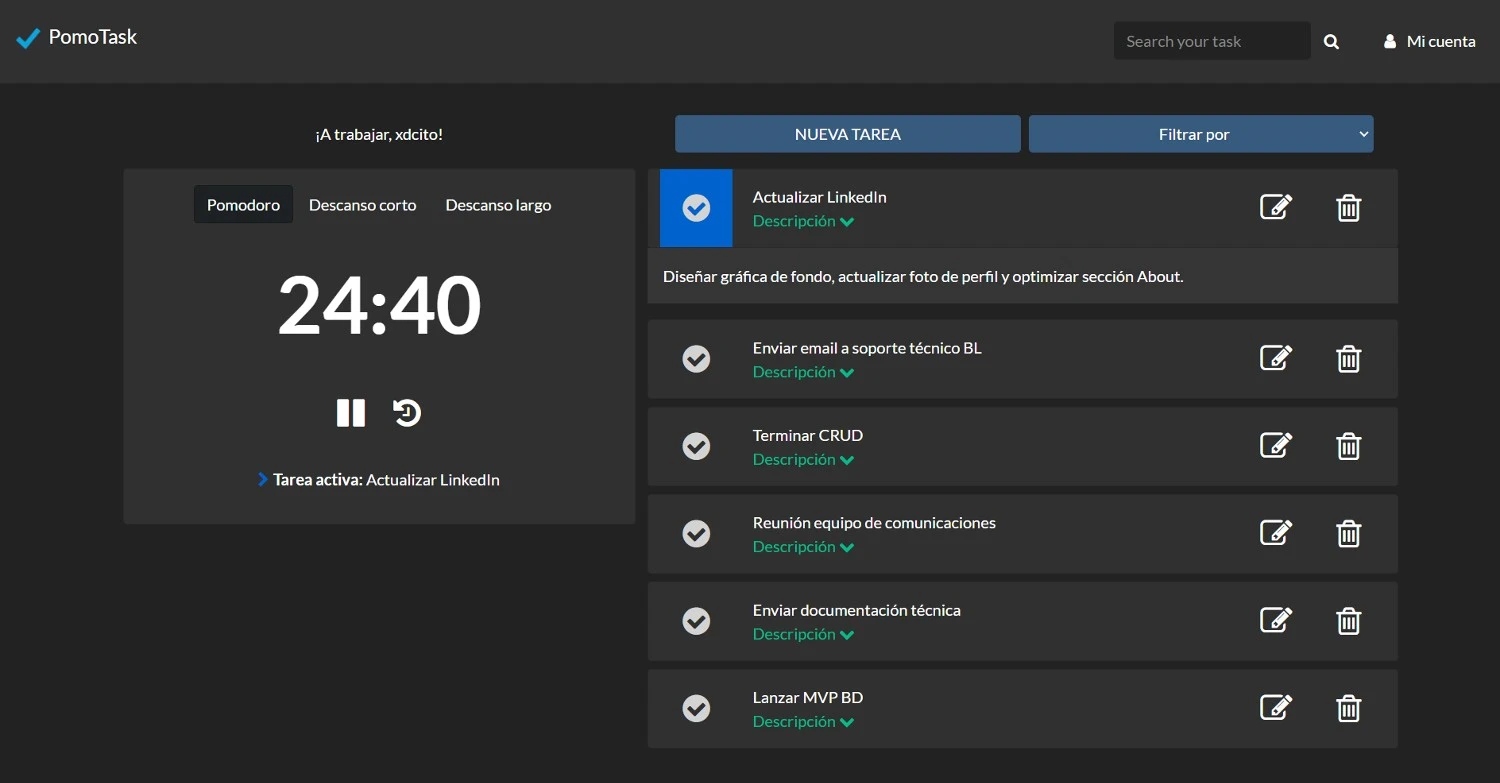This screenshot has width=1500, height=783.
Task: Open the Filtrar por dropdown
Action: coord(1200,134)
